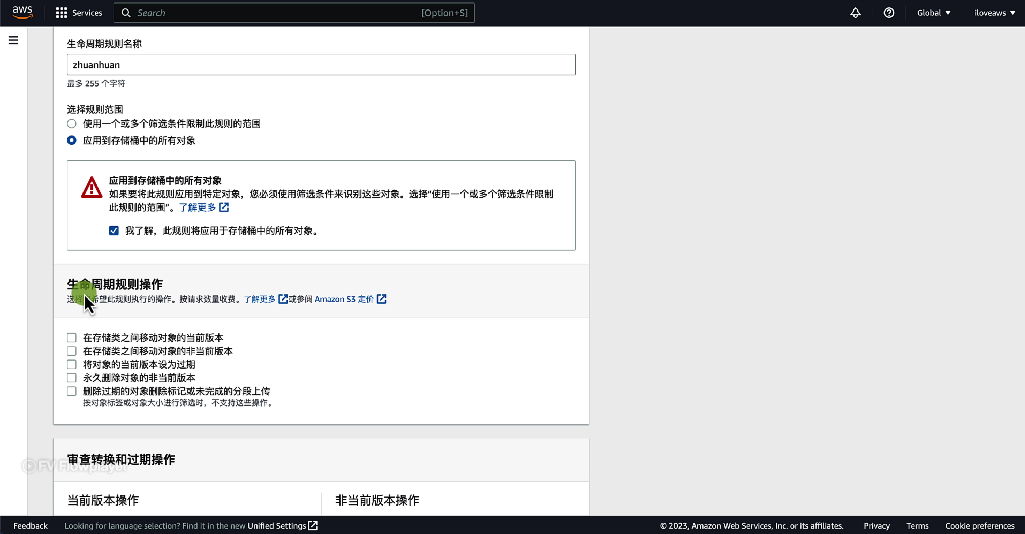Click the 当前版本操作 heading
Image resolution: width=1025 pixels, height=534 pixels.
(x=103, y=500)
